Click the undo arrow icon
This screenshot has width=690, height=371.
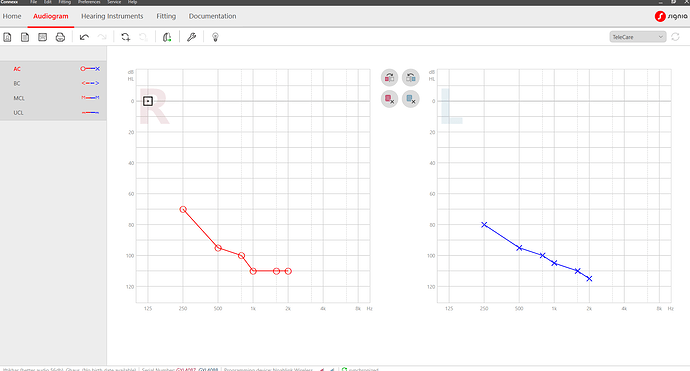click(84, 37)
